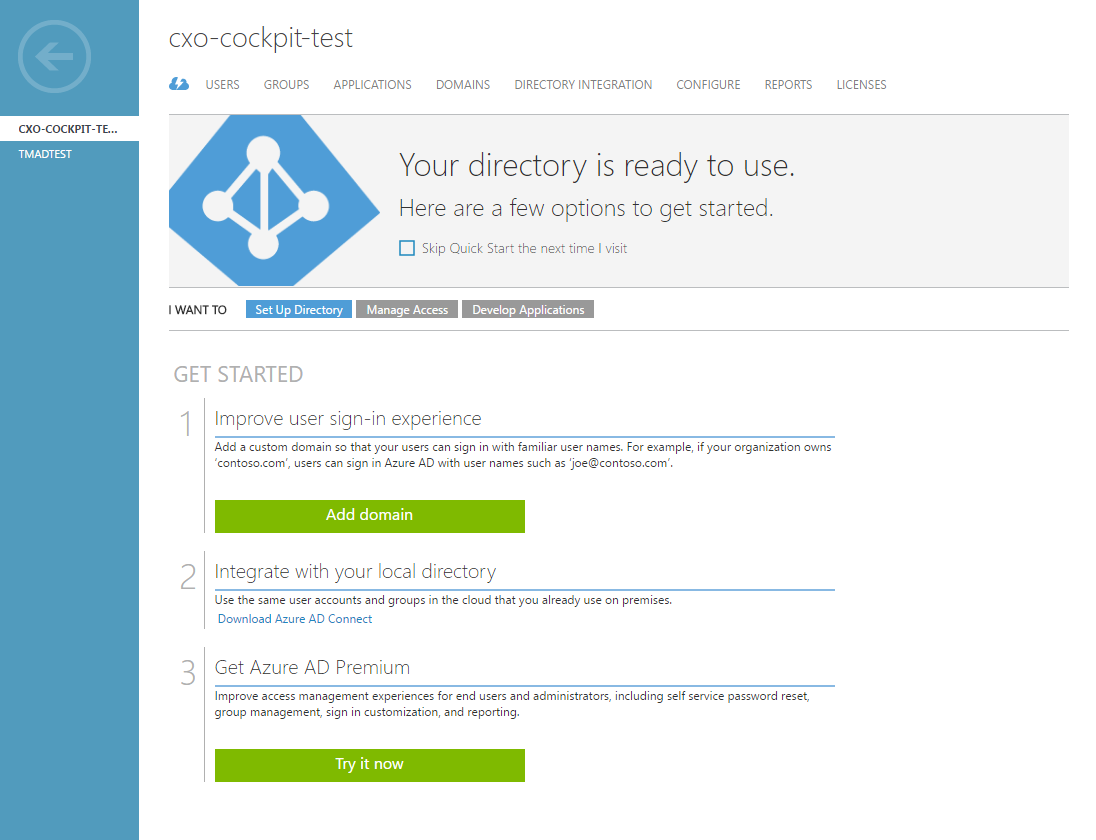Image resolution: width=1096 pixels, height=840 pixels.
Task: Follow the Download Azure AD Connect link
Action: pyautogui.click(x=295, y=619)
